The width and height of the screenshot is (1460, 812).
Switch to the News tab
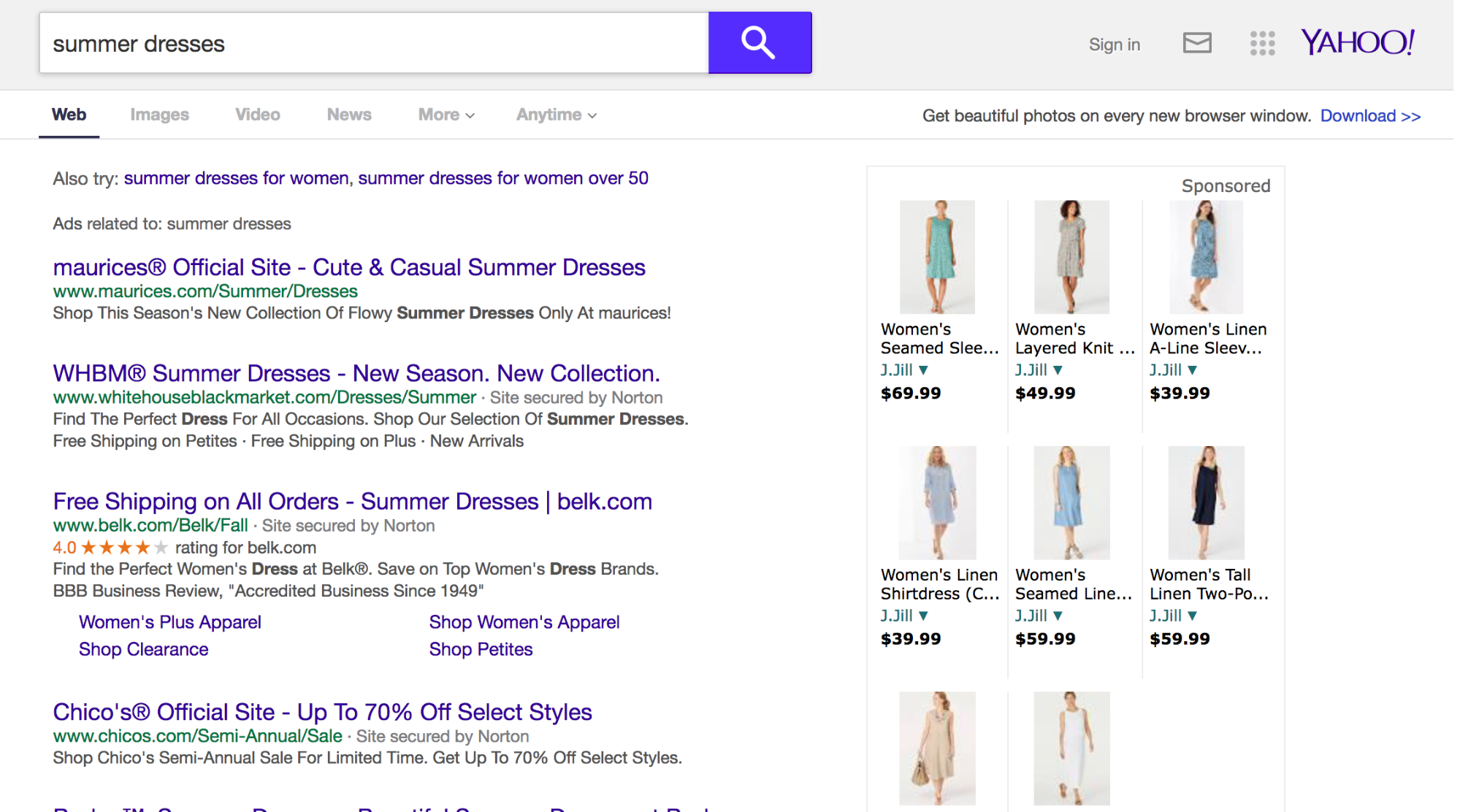click(349, 115)
